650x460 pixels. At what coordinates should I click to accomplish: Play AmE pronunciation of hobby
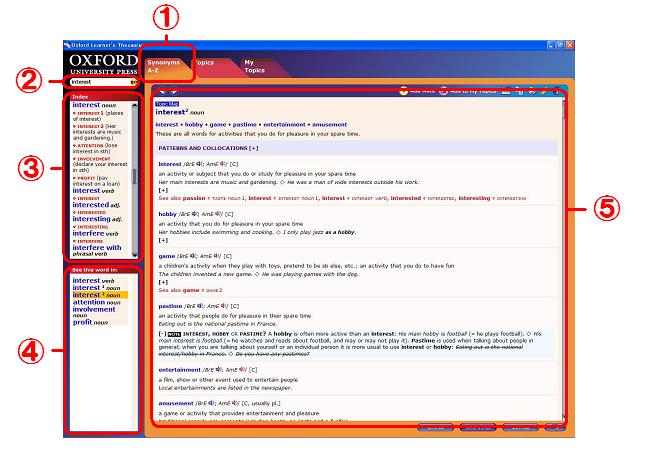217,214
